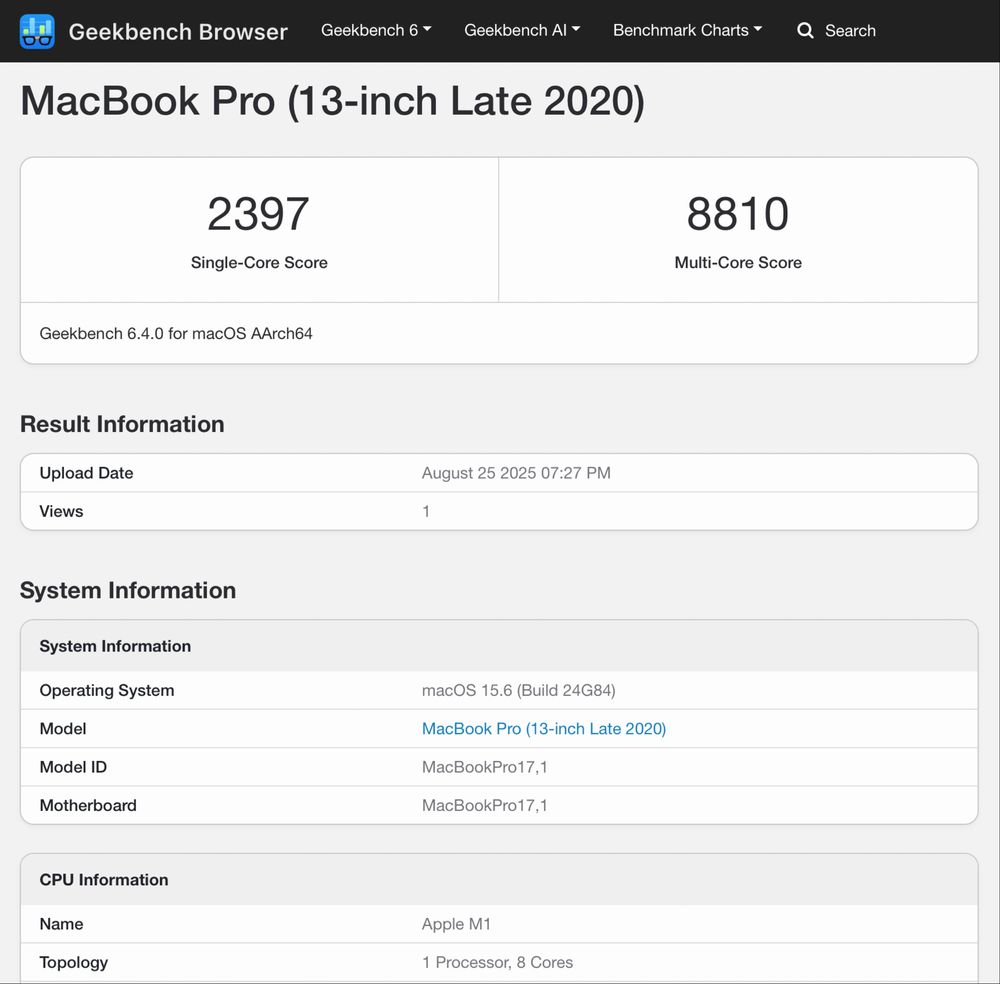Click the Search text in navbar
This screenshot has height=984, width=1000.
point(850,31)
